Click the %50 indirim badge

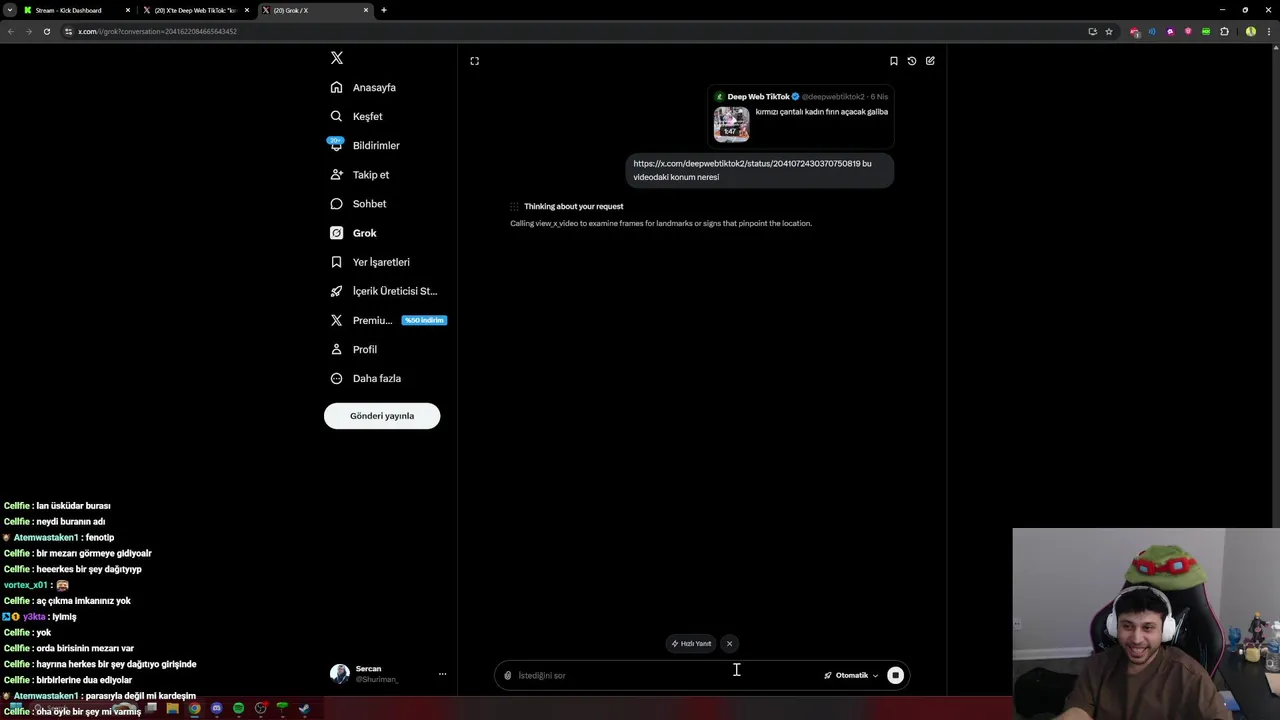424,320
